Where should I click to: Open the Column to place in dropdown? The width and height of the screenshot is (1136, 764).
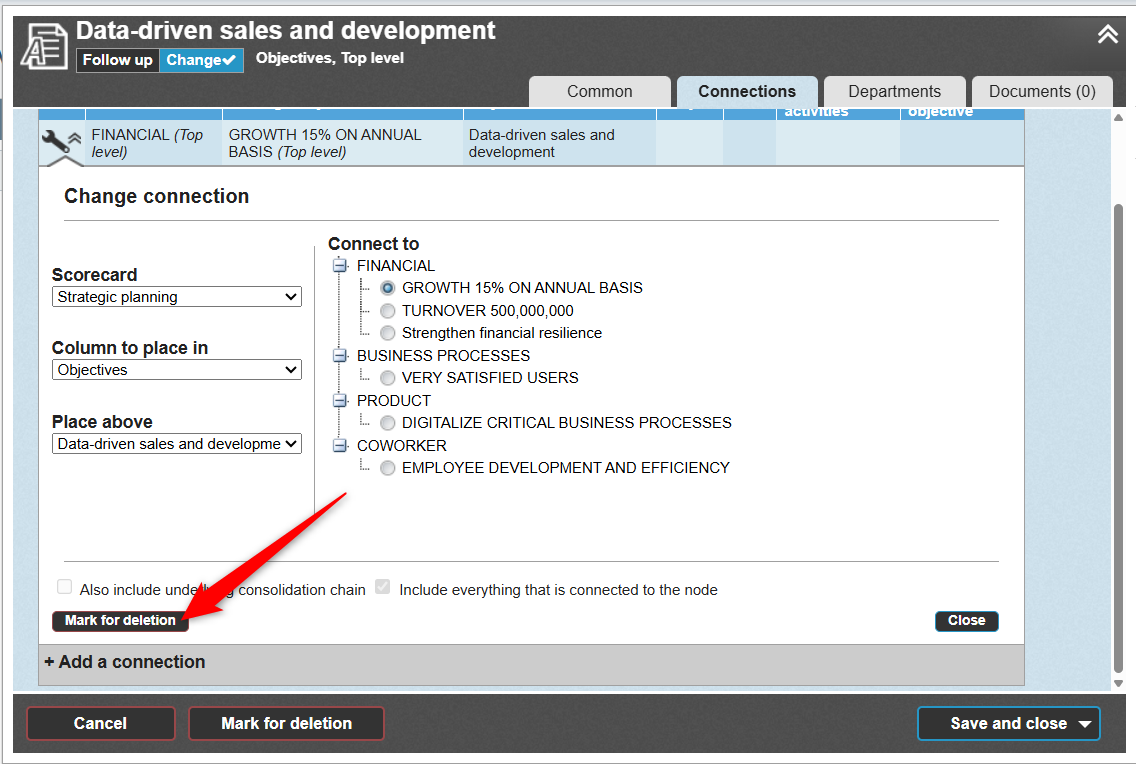[x=176, y=370]
